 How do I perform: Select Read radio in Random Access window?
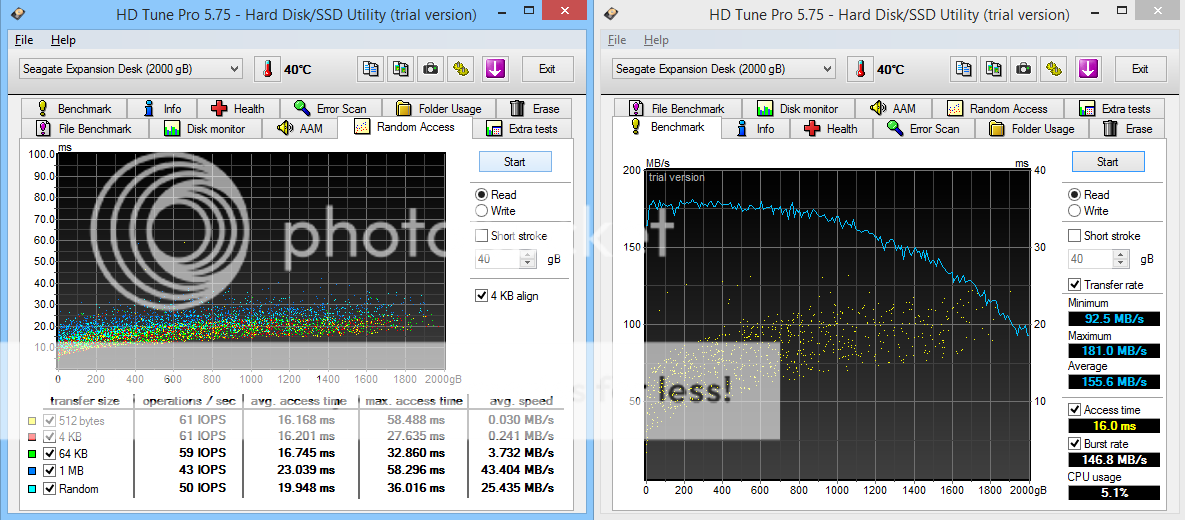tap(481, 195)
